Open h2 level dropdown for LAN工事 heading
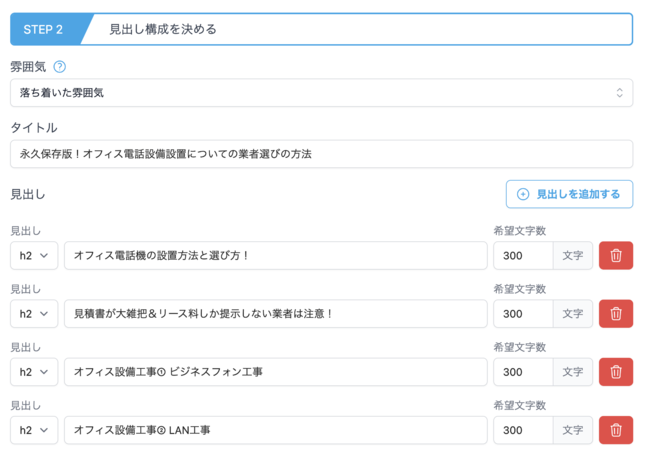Screen dimensions: 650x455 point(34,430)
